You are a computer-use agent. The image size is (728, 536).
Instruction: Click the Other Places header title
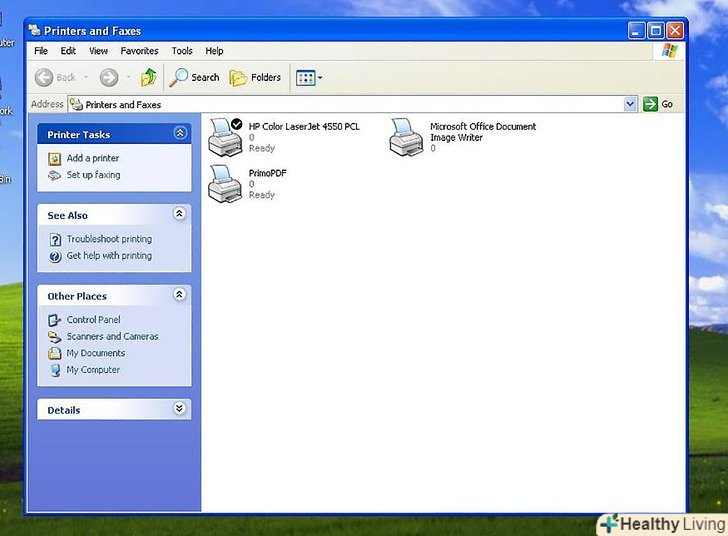(77, 296)
